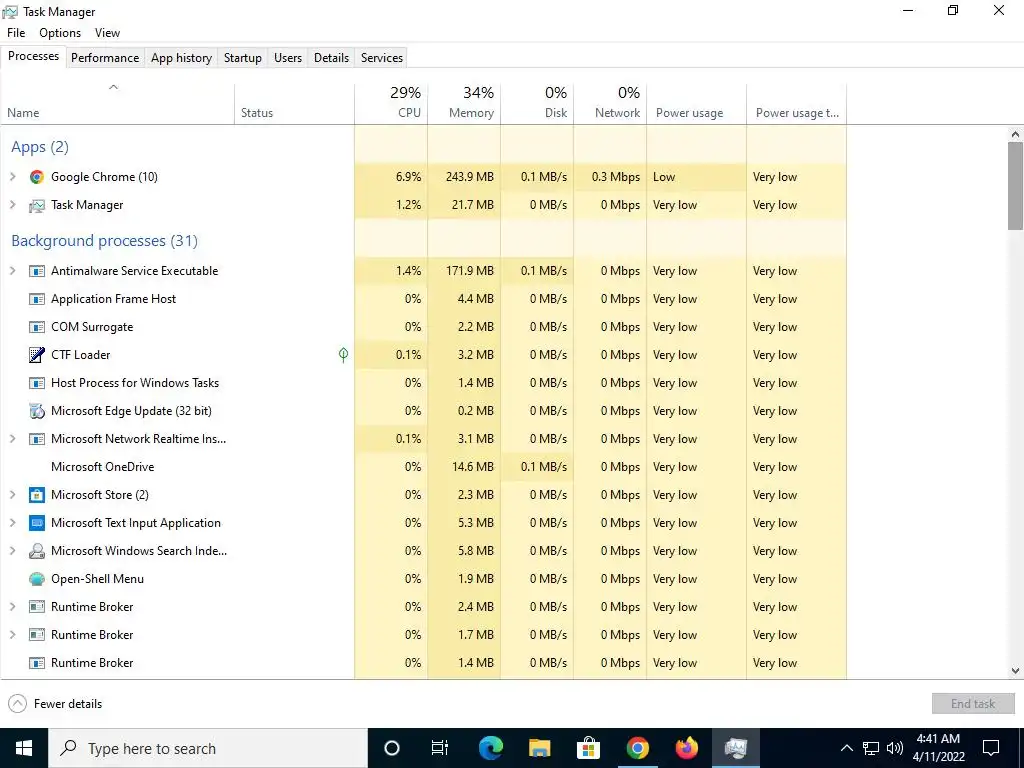Viewport: 1024px width, 768px height.
Task: Click the COM Surrogate icon
Action: click(37, 327)
